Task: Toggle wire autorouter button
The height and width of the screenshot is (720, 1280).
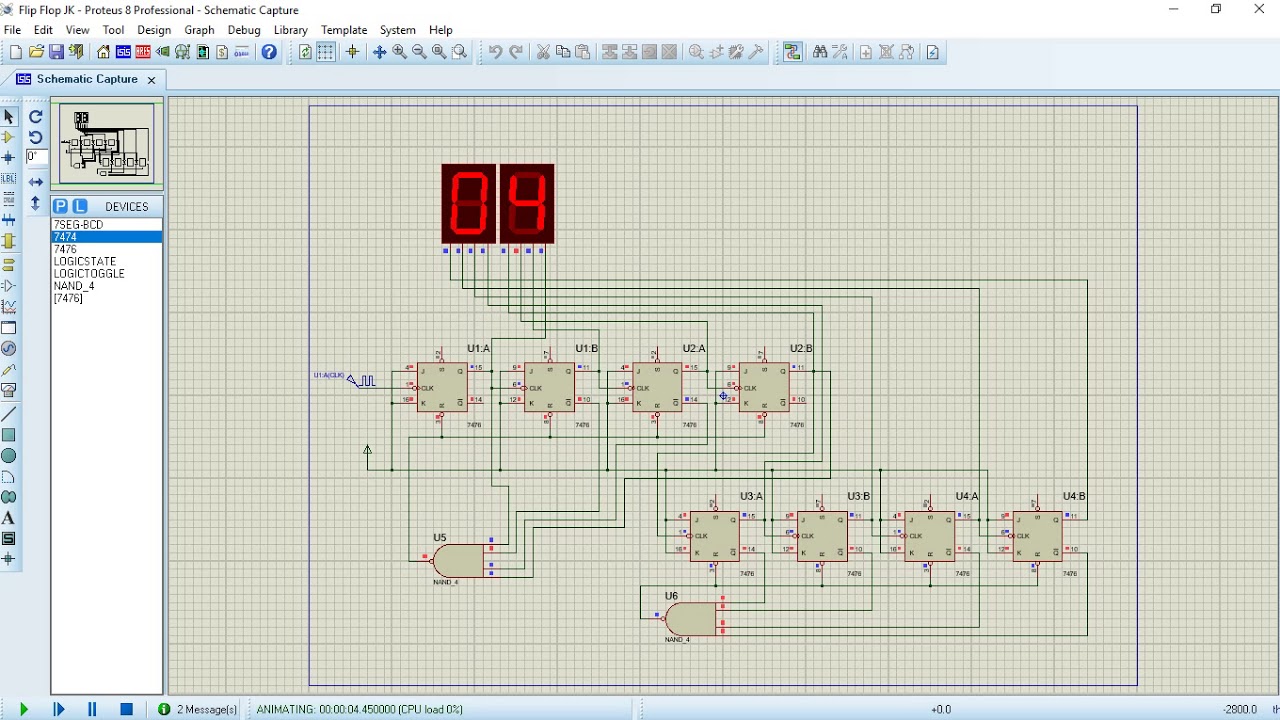Action: 792,52
